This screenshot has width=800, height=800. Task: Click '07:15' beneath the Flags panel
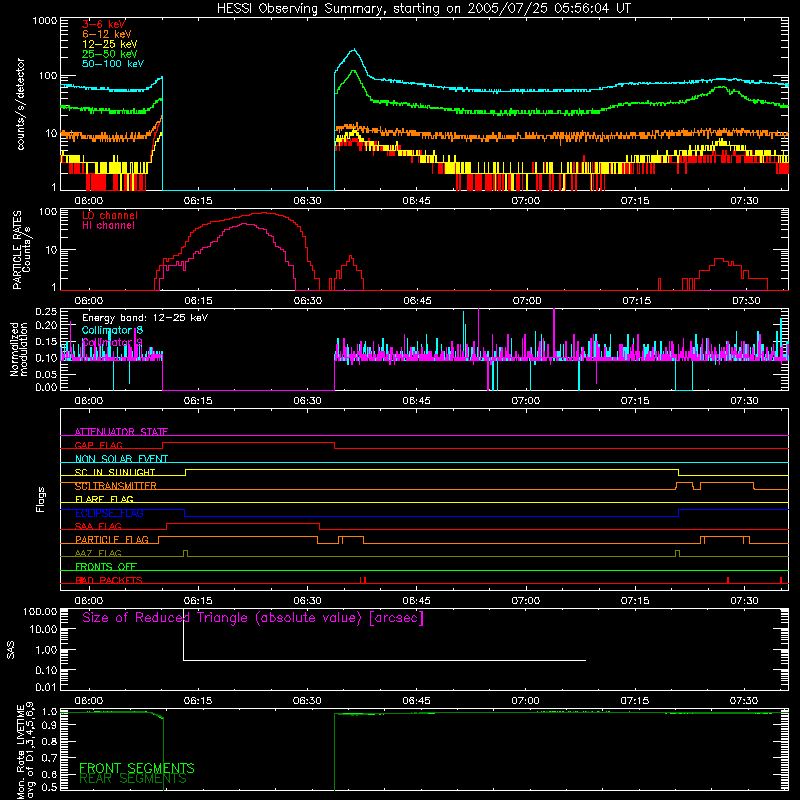(x=635, y=601)
